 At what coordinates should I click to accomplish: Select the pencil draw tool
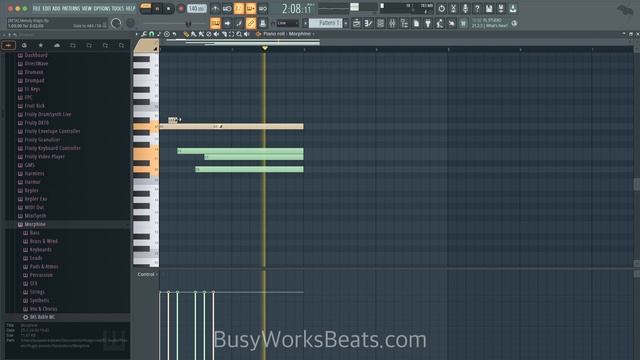click(x=186, y=34)
